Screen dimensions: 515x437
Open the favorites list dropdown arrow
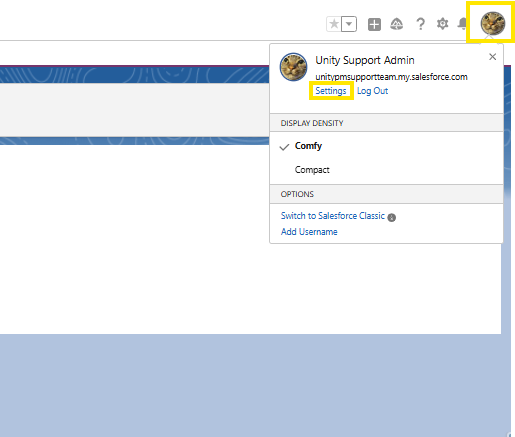pos(349,24)
